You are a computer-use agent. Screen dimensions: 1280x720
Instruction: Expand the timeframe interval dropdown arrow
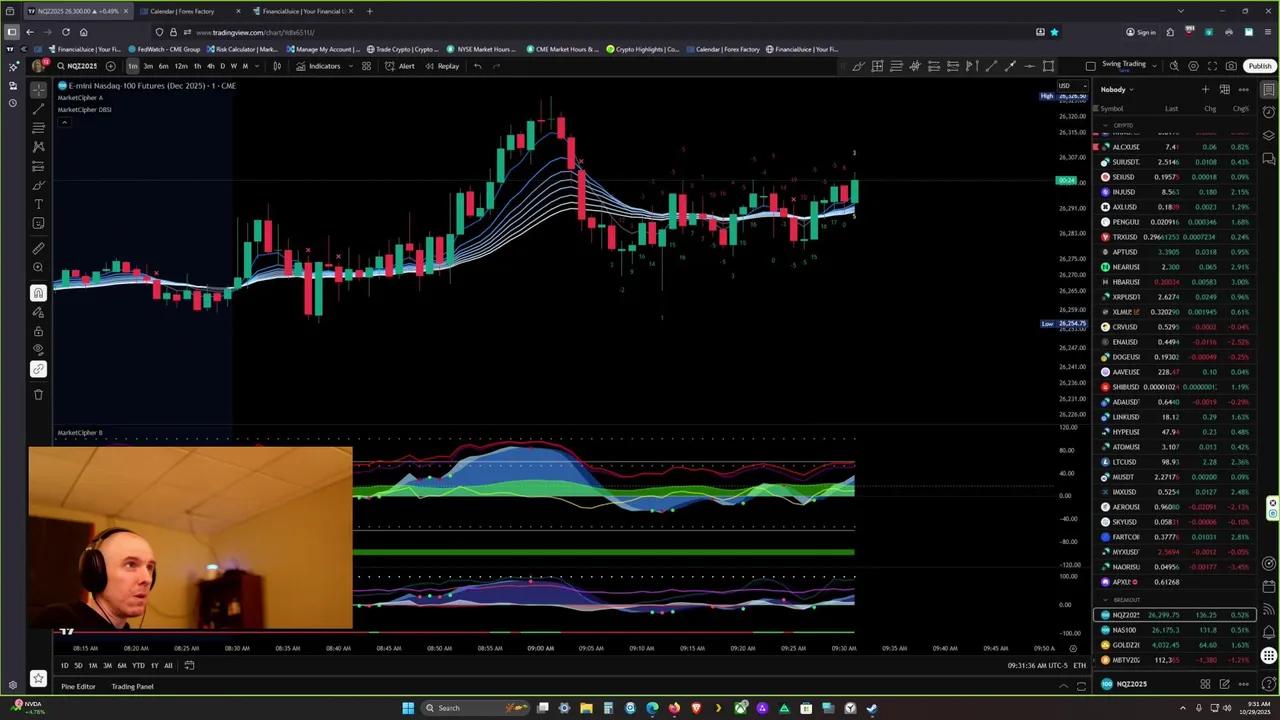tap(258, 66)
